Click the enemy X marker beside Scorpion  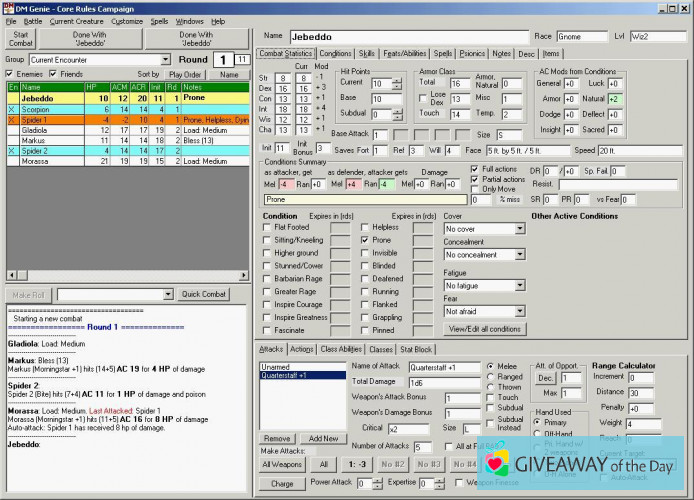[x=12, y=108]
